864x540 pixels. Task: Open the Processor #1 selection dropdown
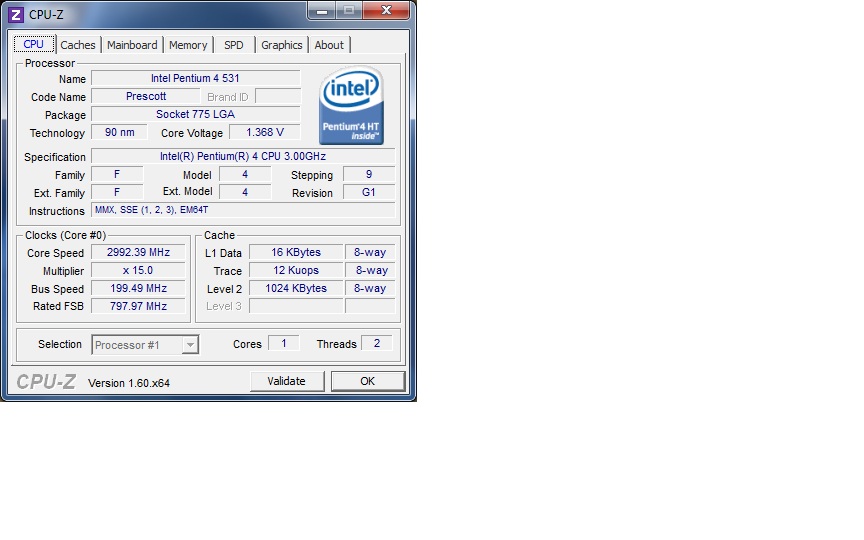pos(145,345)
